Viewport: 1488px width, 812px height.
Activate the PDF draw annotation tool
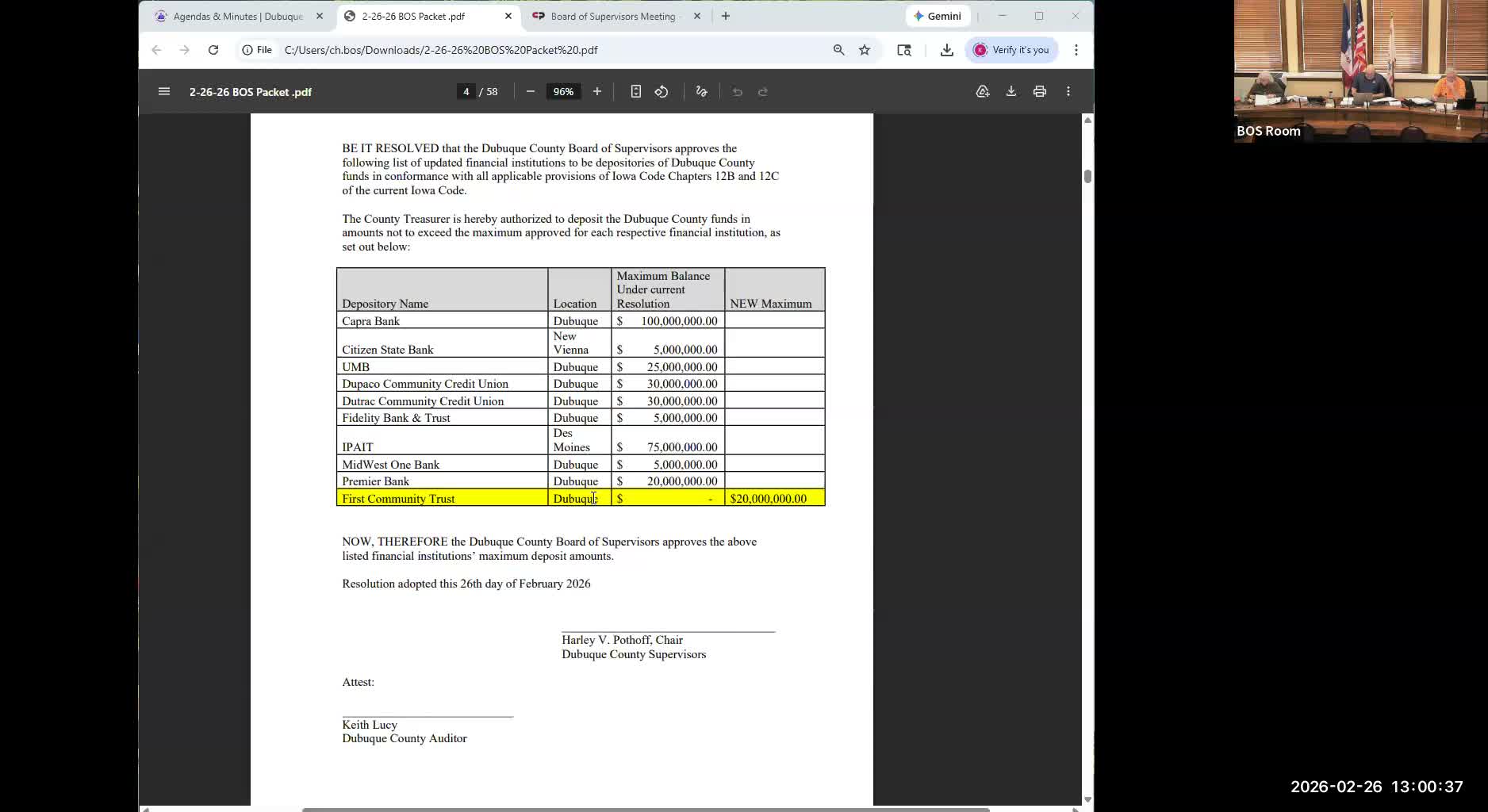point(701,91)
